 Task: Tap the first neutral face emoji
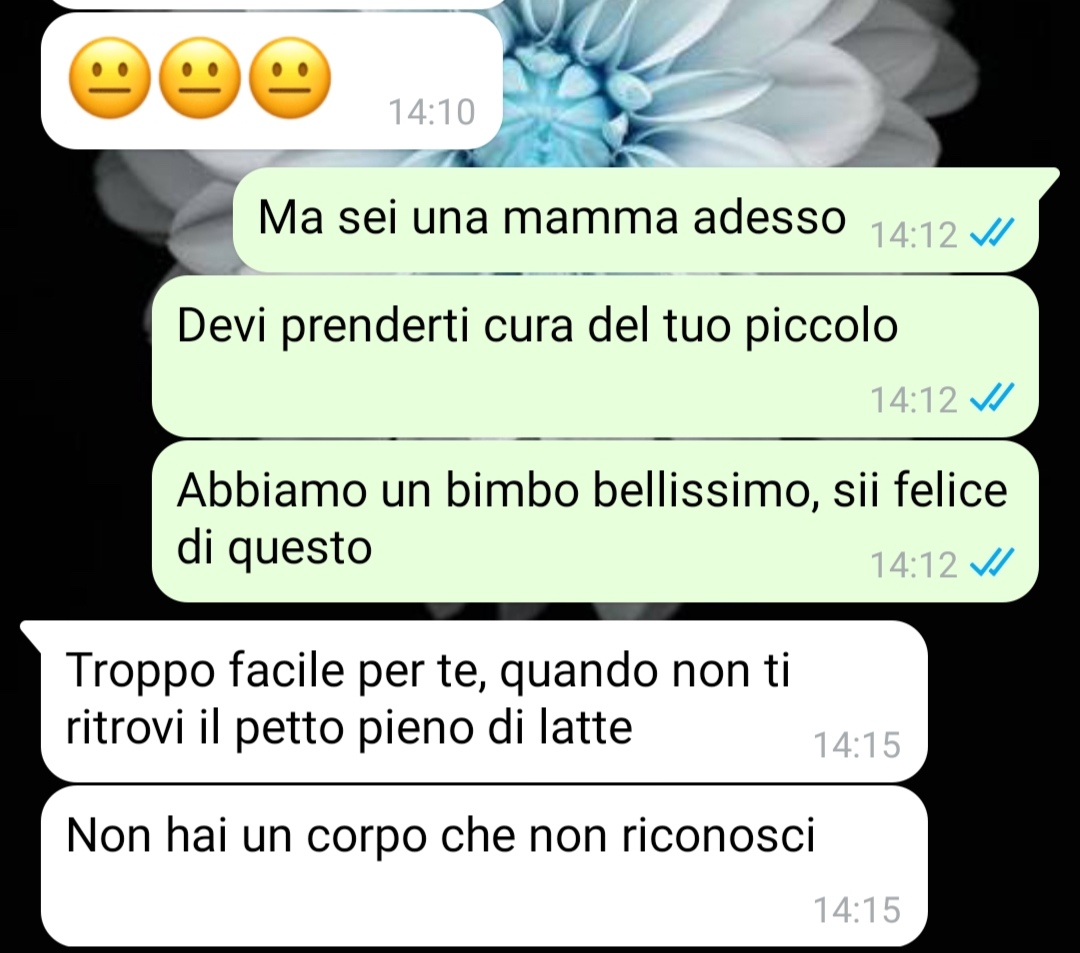(110, 78)
